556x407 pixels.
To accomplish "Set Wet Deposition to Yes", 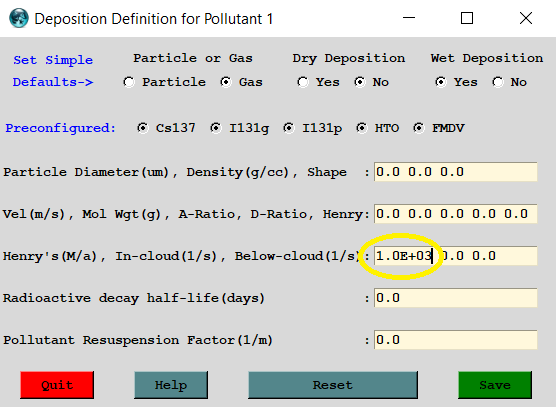I will click(x=440, y=82).
